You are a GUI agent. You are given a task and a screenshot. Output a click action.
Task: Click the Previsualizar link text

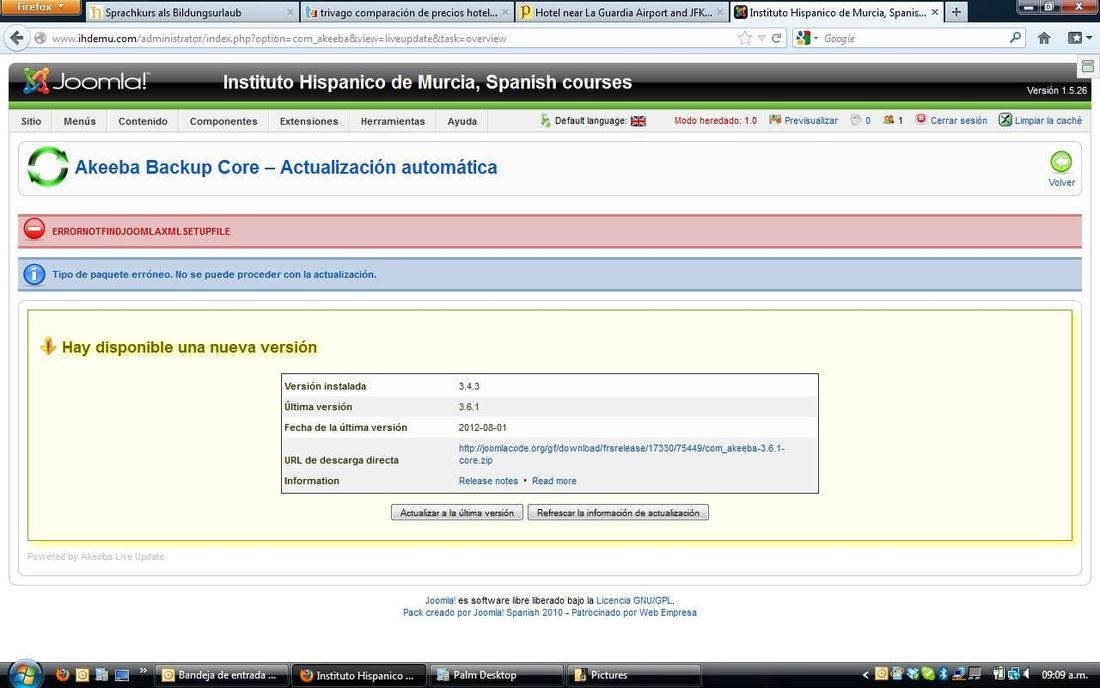pyautogui.click(x=811, y=121)
